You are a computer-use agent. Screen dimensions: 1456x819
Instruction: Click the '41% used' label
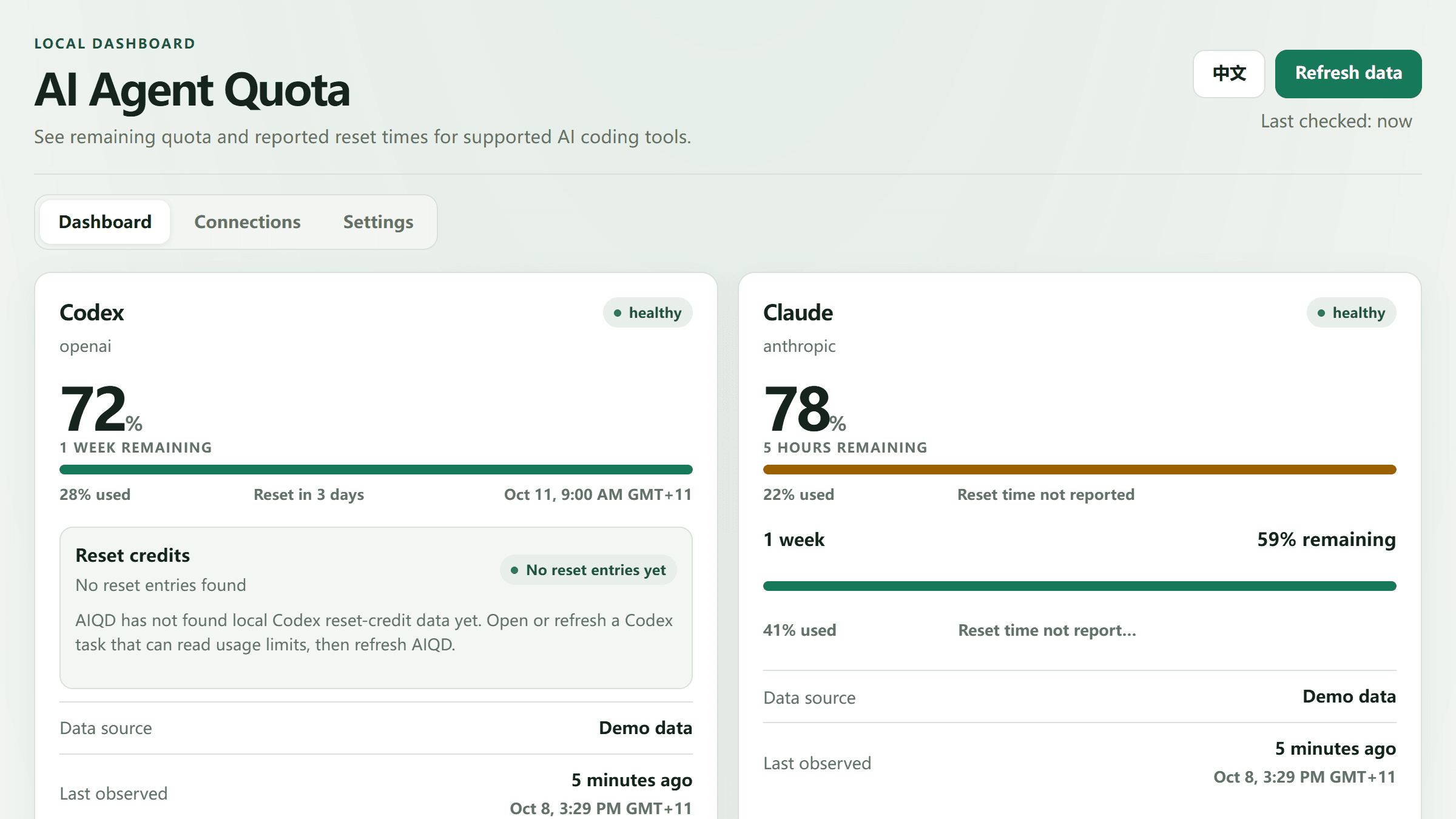click(800, 630)
